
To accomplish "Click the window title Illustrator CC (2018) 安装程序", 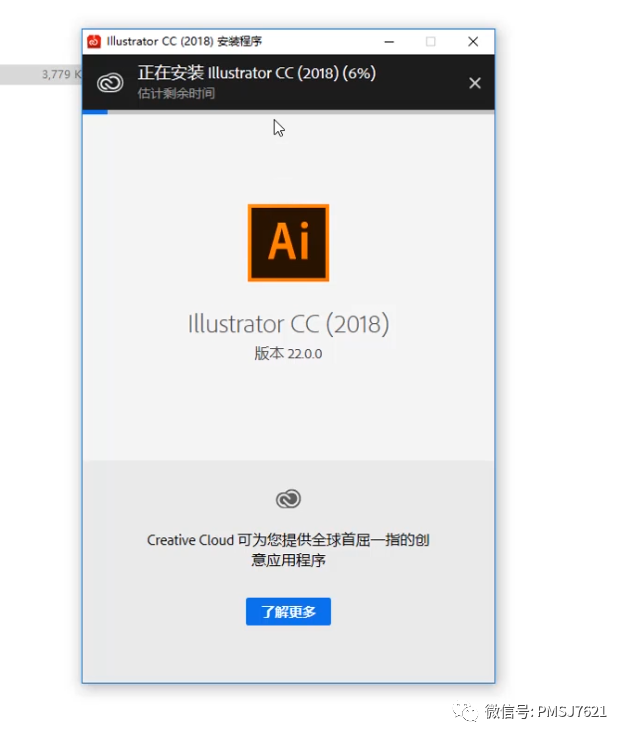I will [184, 41].
